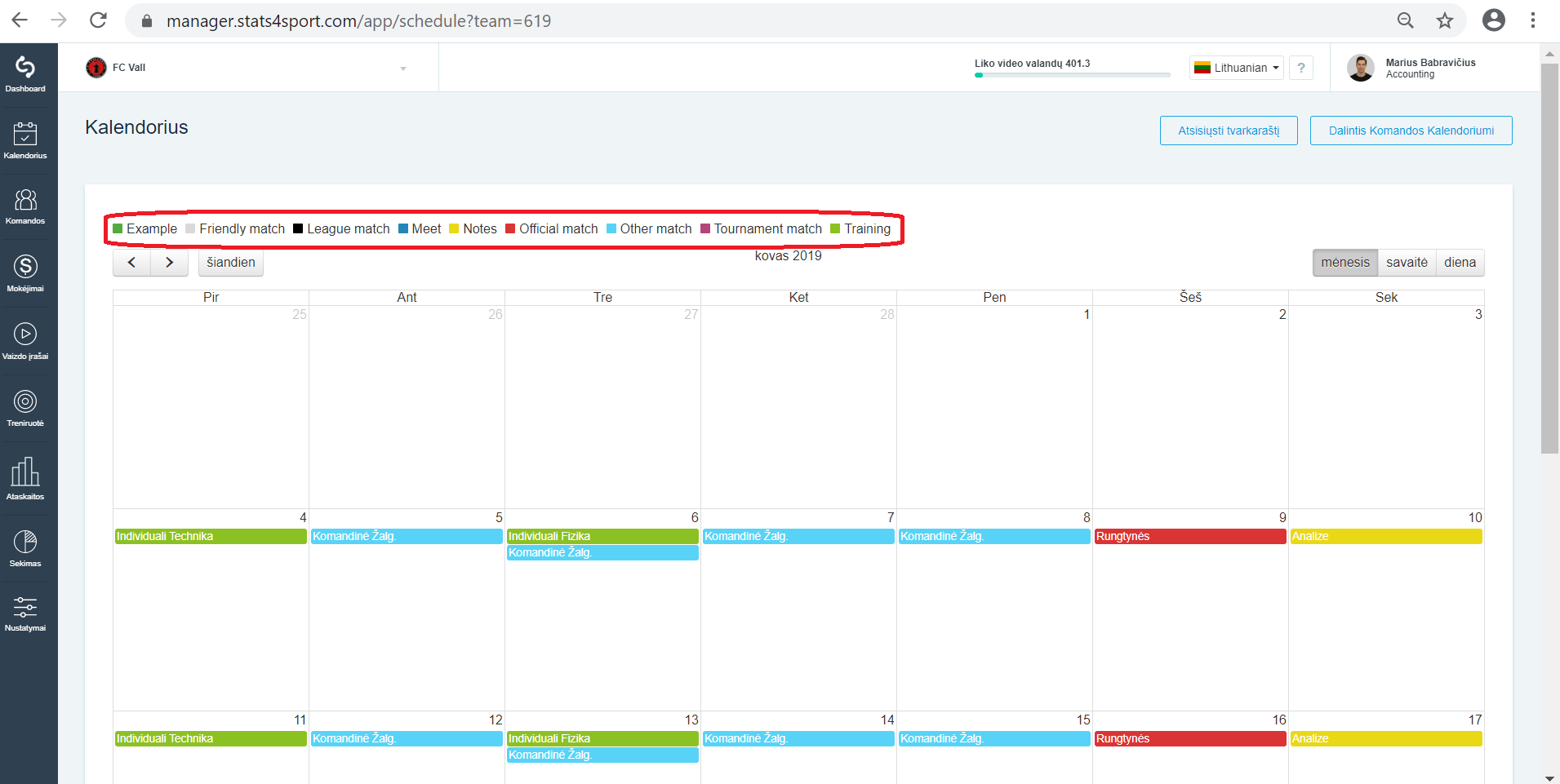
Task: Click the FC Vall team logo
Action: tap(96, 68)
